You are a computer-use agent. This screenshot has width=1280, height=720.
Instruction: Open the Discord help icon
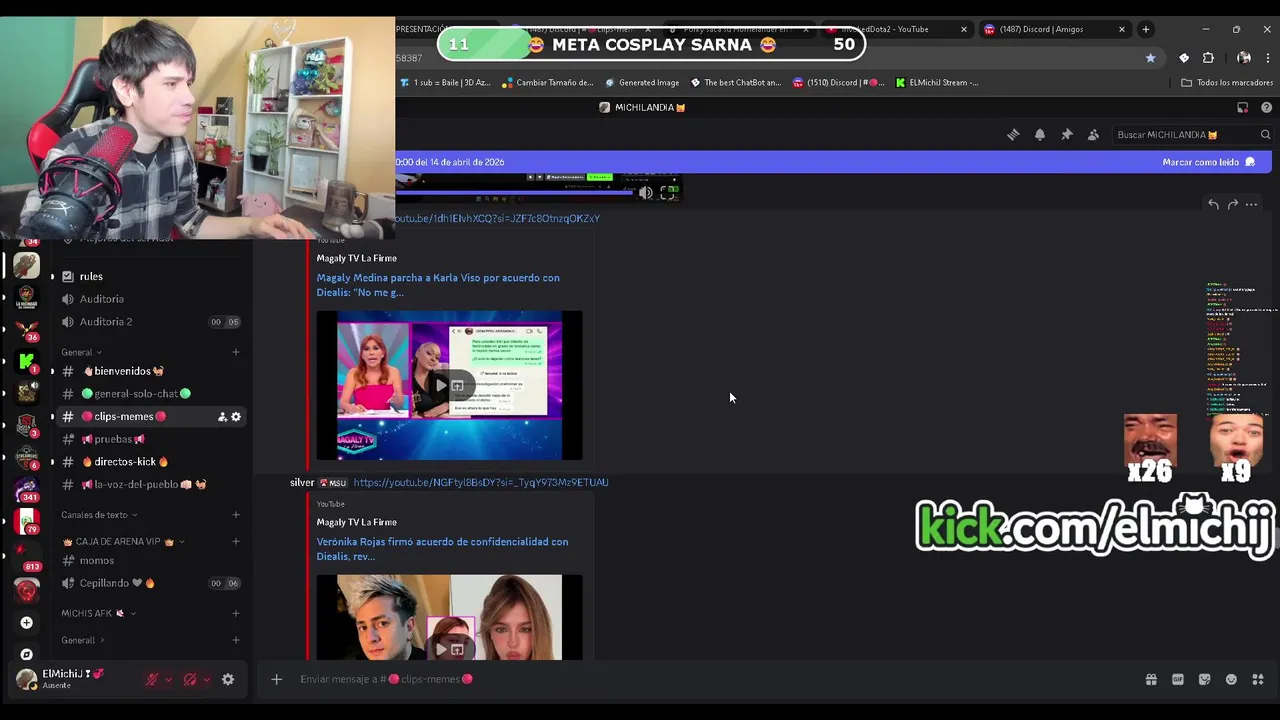[x=1266, y=107]
